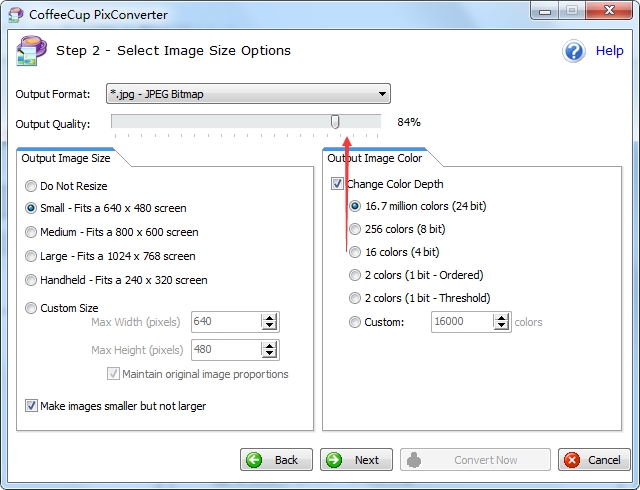Increase Max Width spinner value
640x490 pixels.
pos(268,318)
